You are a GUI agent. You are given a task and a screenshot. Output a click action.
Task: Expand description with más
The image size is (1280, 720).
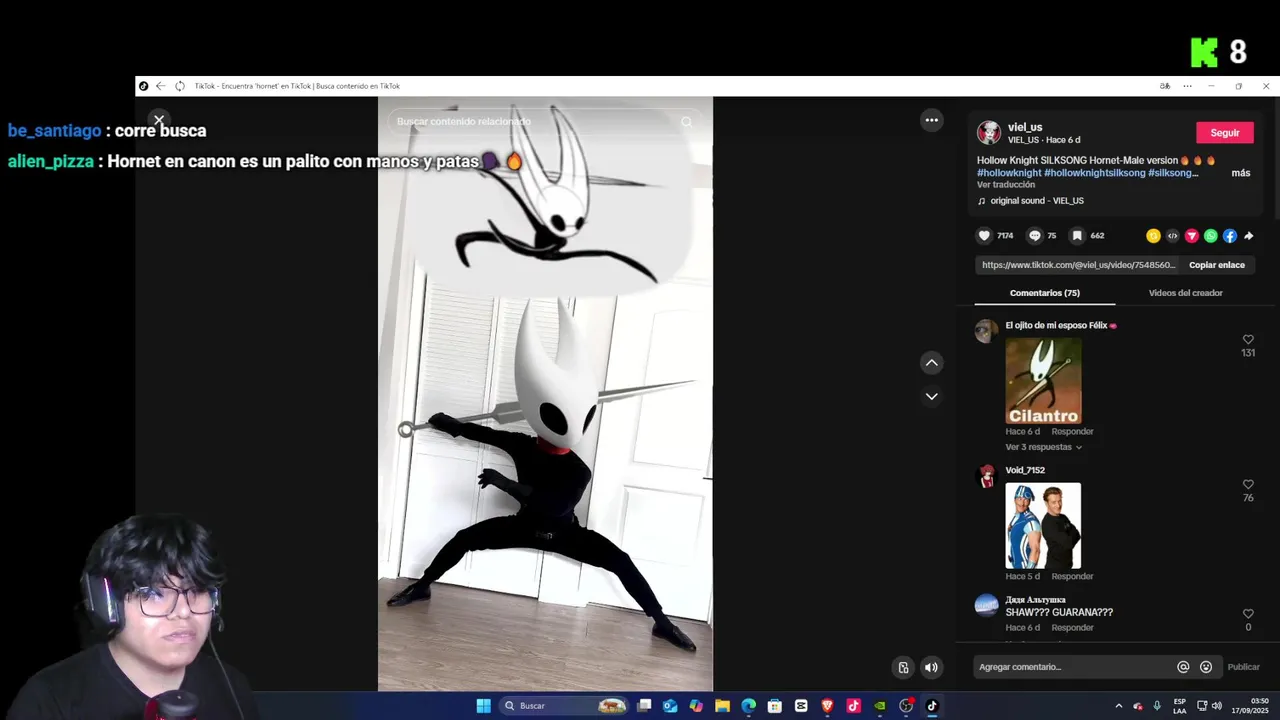point(1240,173)
